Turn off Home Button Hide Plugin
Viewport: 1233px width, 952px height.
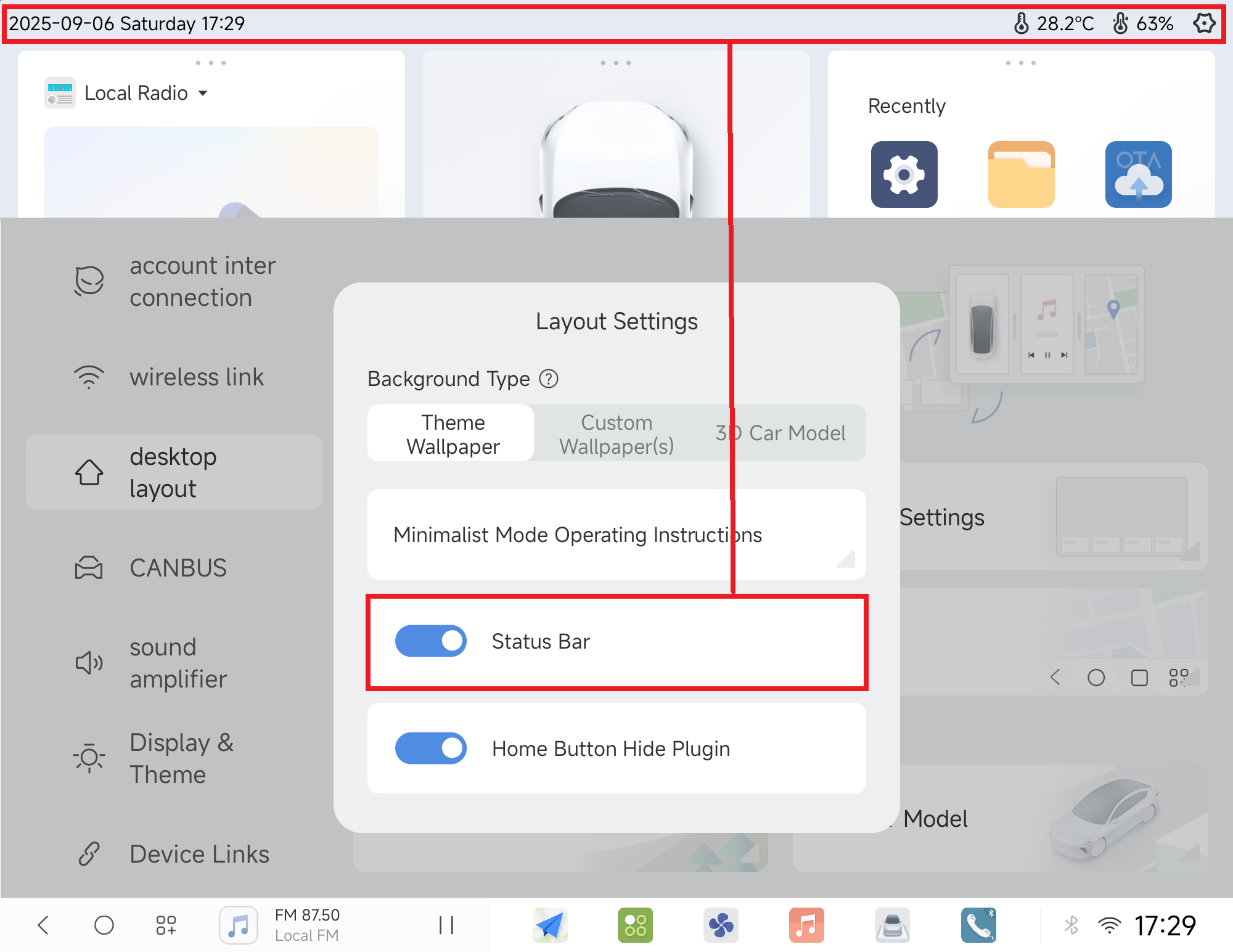click(431, 748)
